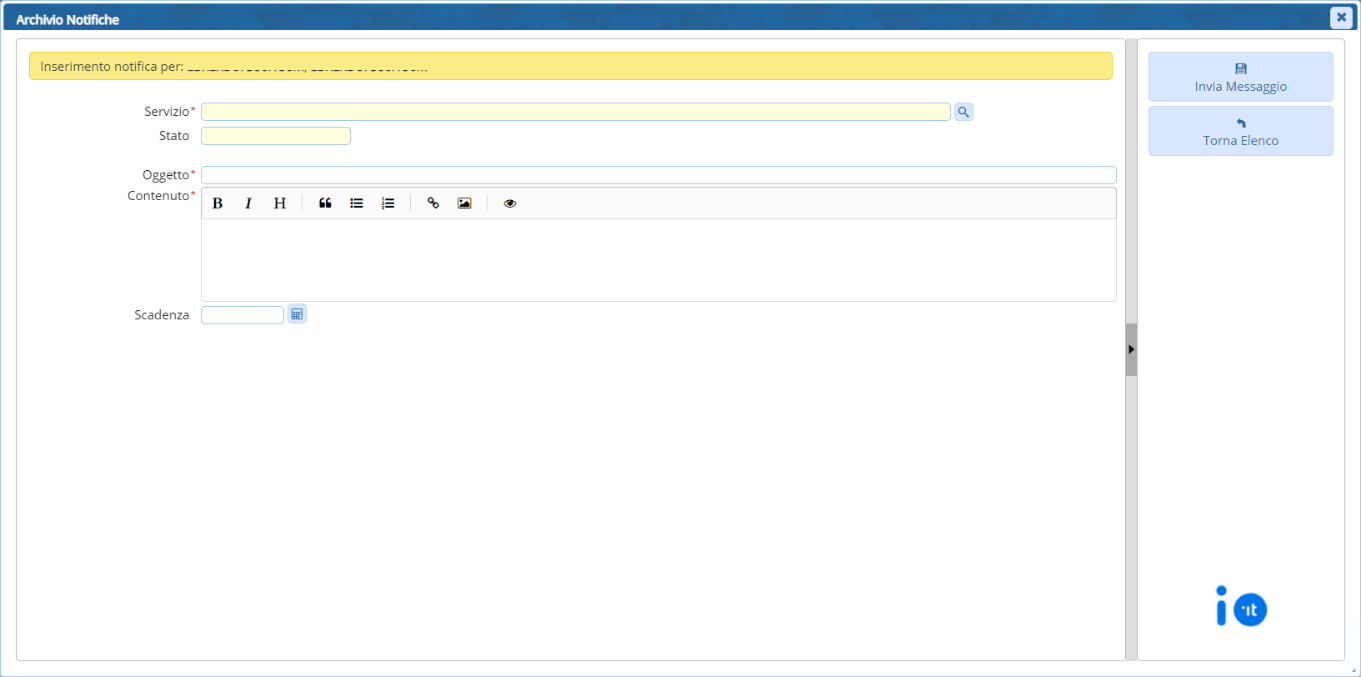The height and width of the screenshot is (677, 1361).
Task: Insert an image via picture icon
Action: pos(464,203)
